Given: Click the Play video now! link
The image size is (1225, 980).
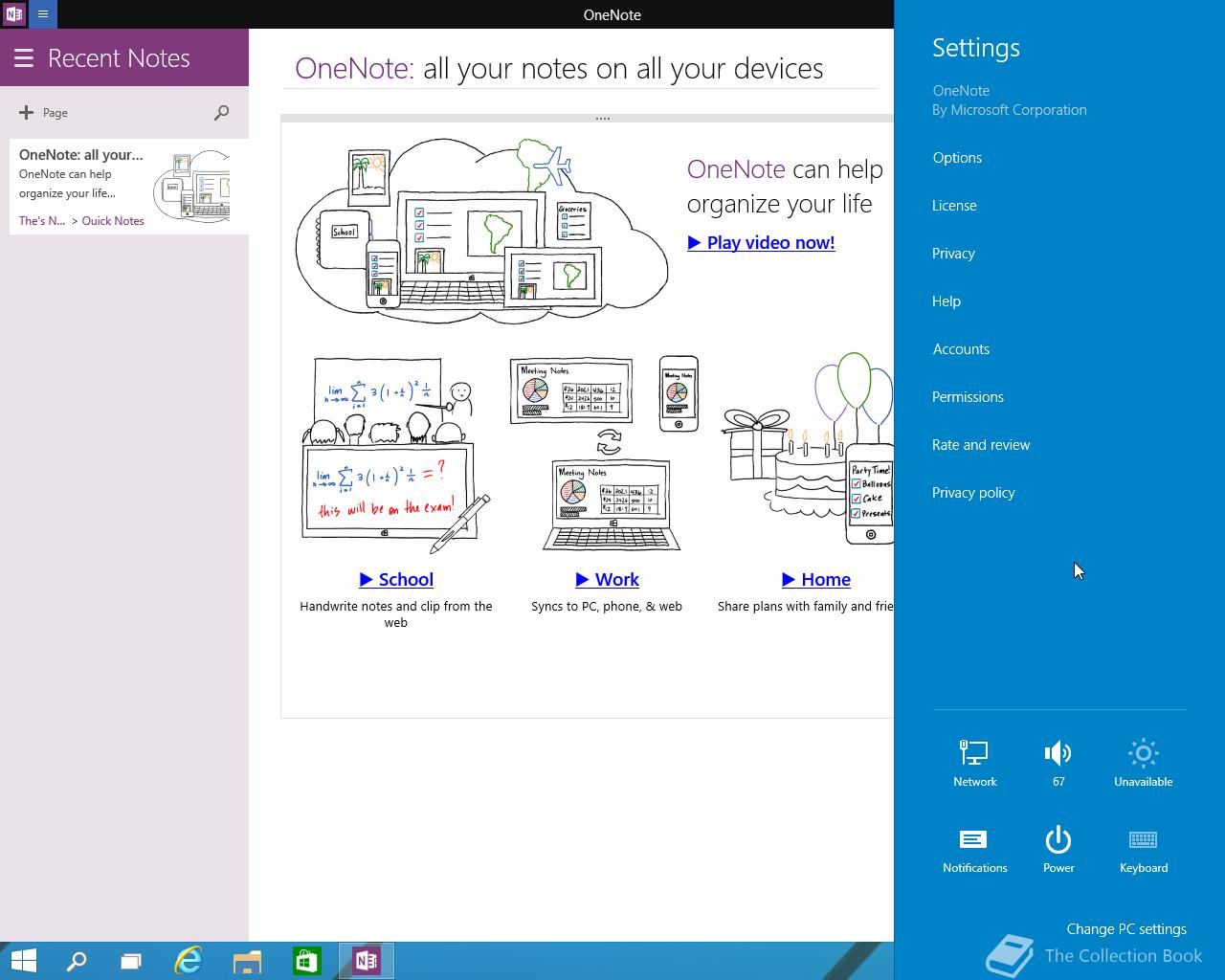Looking at the screenshot, I should (761, 242).
